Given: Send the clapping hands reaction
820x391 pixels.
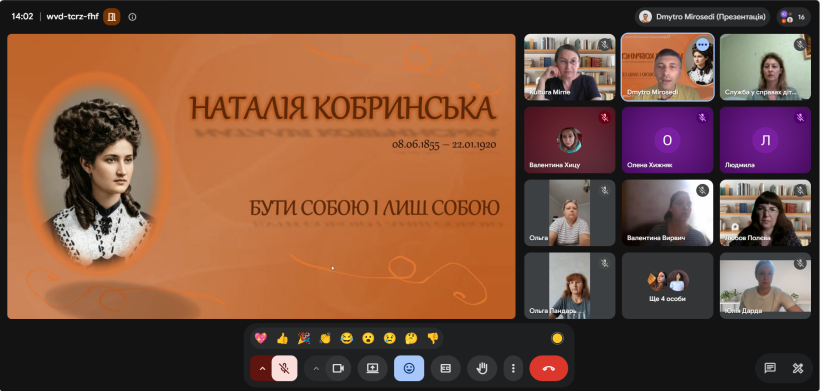Looking at the screenshot, I should coord(325,338).
